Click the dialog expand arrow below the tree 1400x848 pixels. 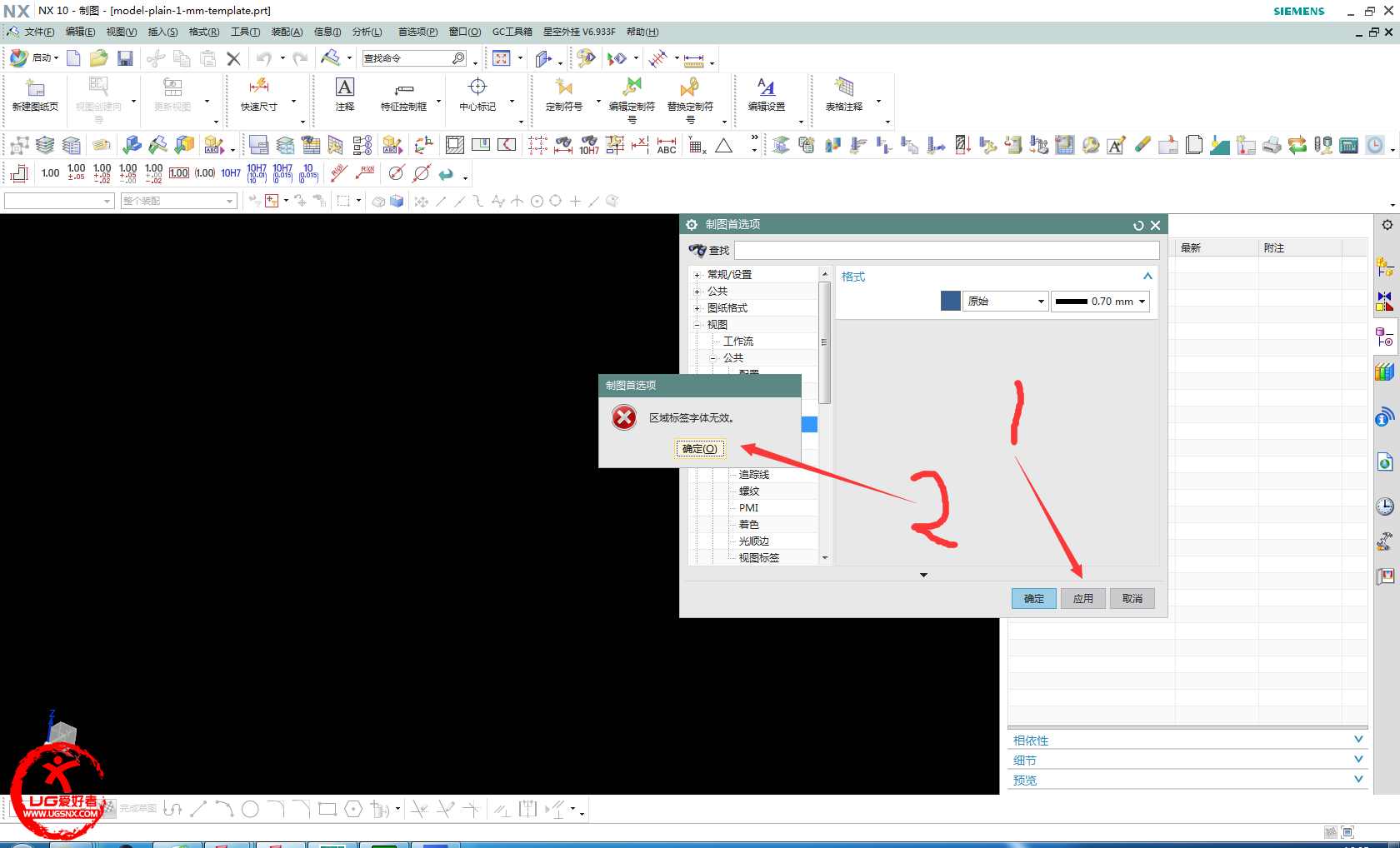coord(923,575)
